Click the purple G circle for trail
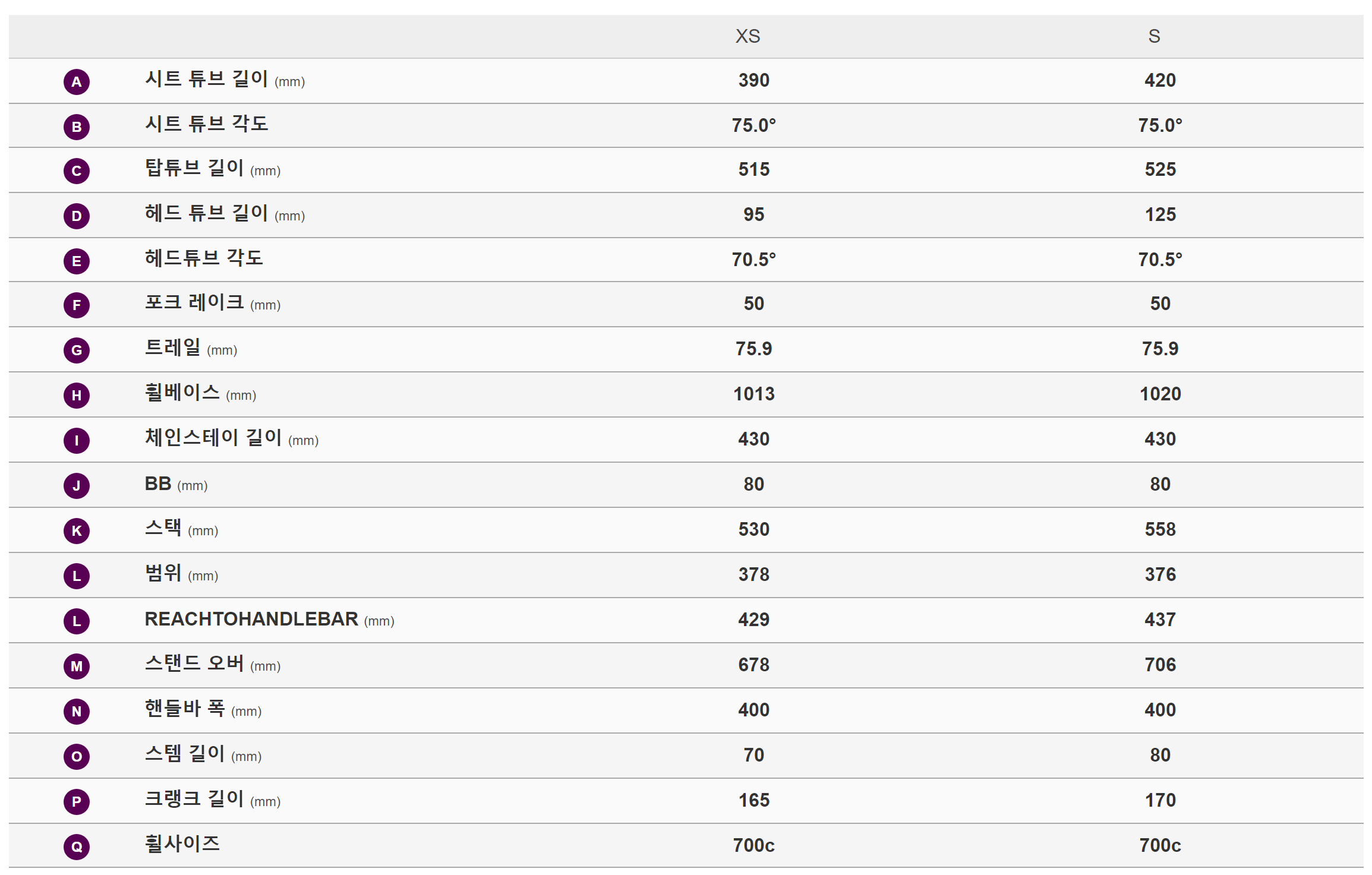The width and height of the screenshot is (1372, 875). tap(77, 350)
